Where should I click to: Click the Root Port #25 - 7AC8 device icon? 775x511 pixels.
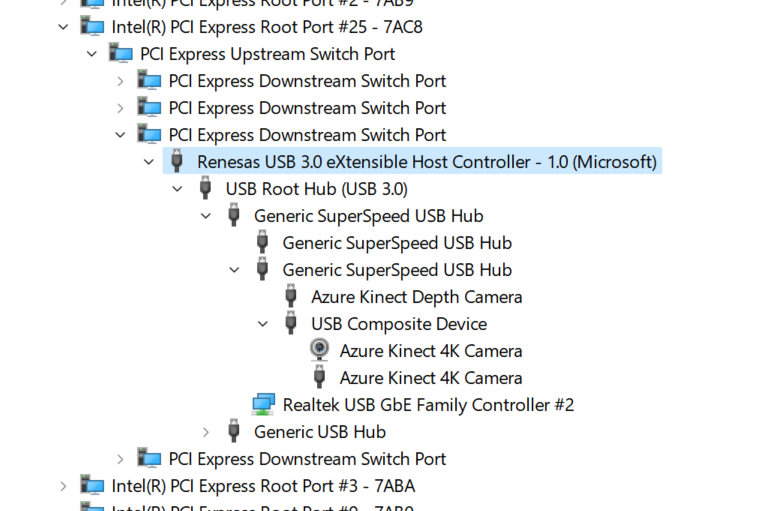[x=93, y=27]
